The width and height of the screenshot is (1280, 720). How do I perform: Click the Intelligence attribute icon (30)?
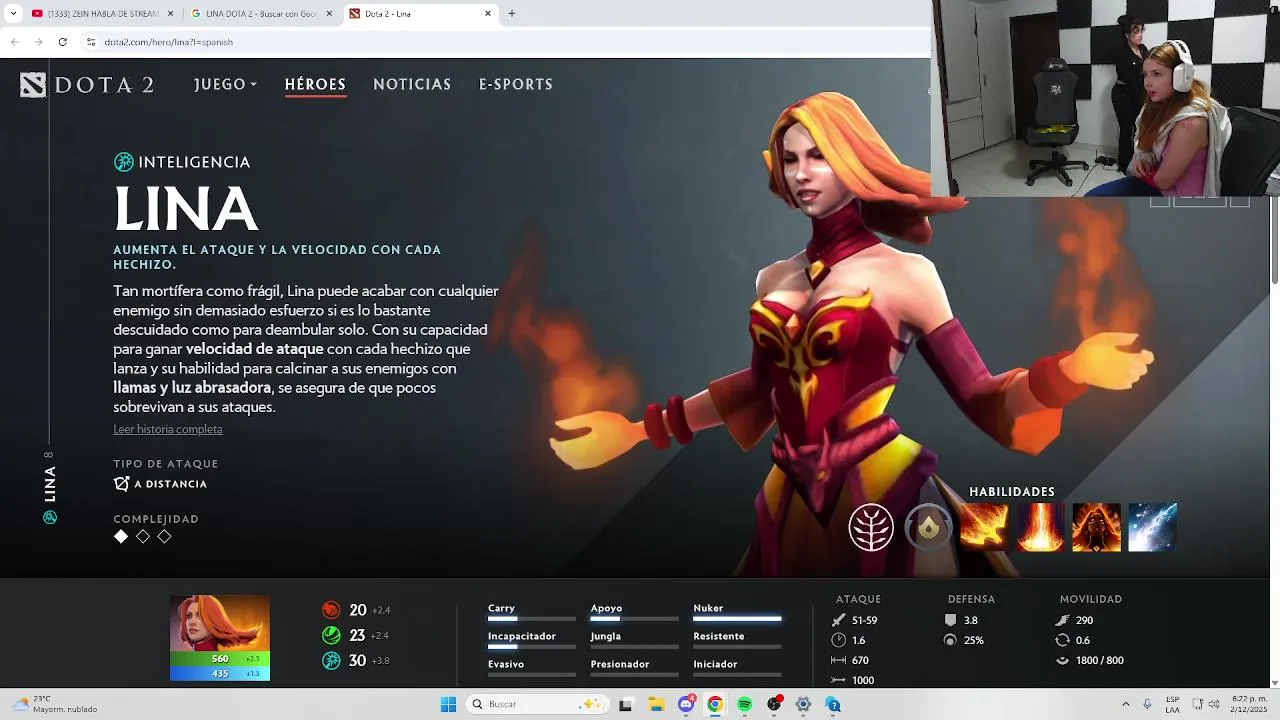331,661
